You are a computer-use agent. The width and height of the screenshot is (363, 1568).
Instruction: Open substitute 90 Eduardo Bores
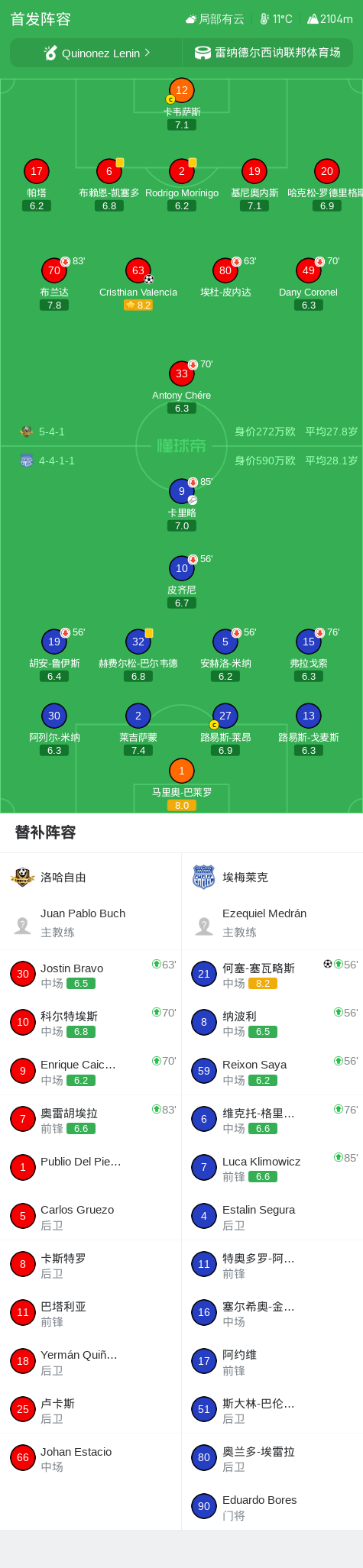coord(272,1507)
